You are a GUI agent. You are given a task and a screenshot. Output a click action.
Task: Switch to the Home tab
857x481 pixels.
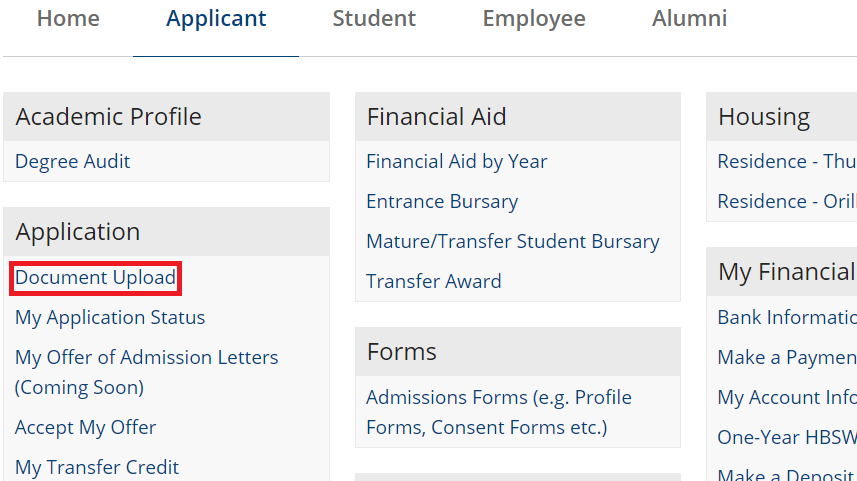pos(69,19)
